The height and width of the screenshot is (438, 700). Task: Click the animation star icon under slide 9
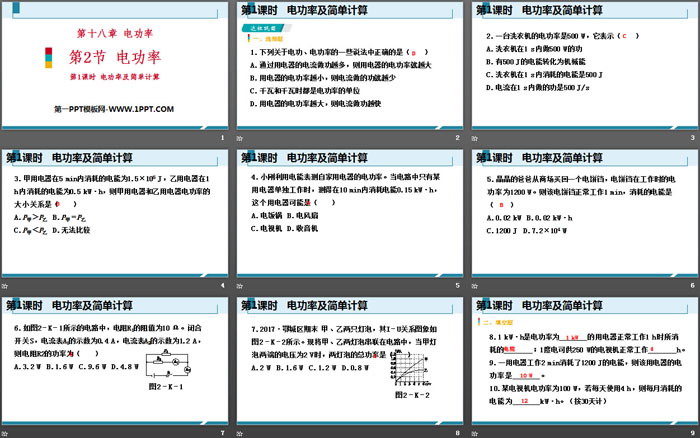pyautogui.click(x=475, y=433)
